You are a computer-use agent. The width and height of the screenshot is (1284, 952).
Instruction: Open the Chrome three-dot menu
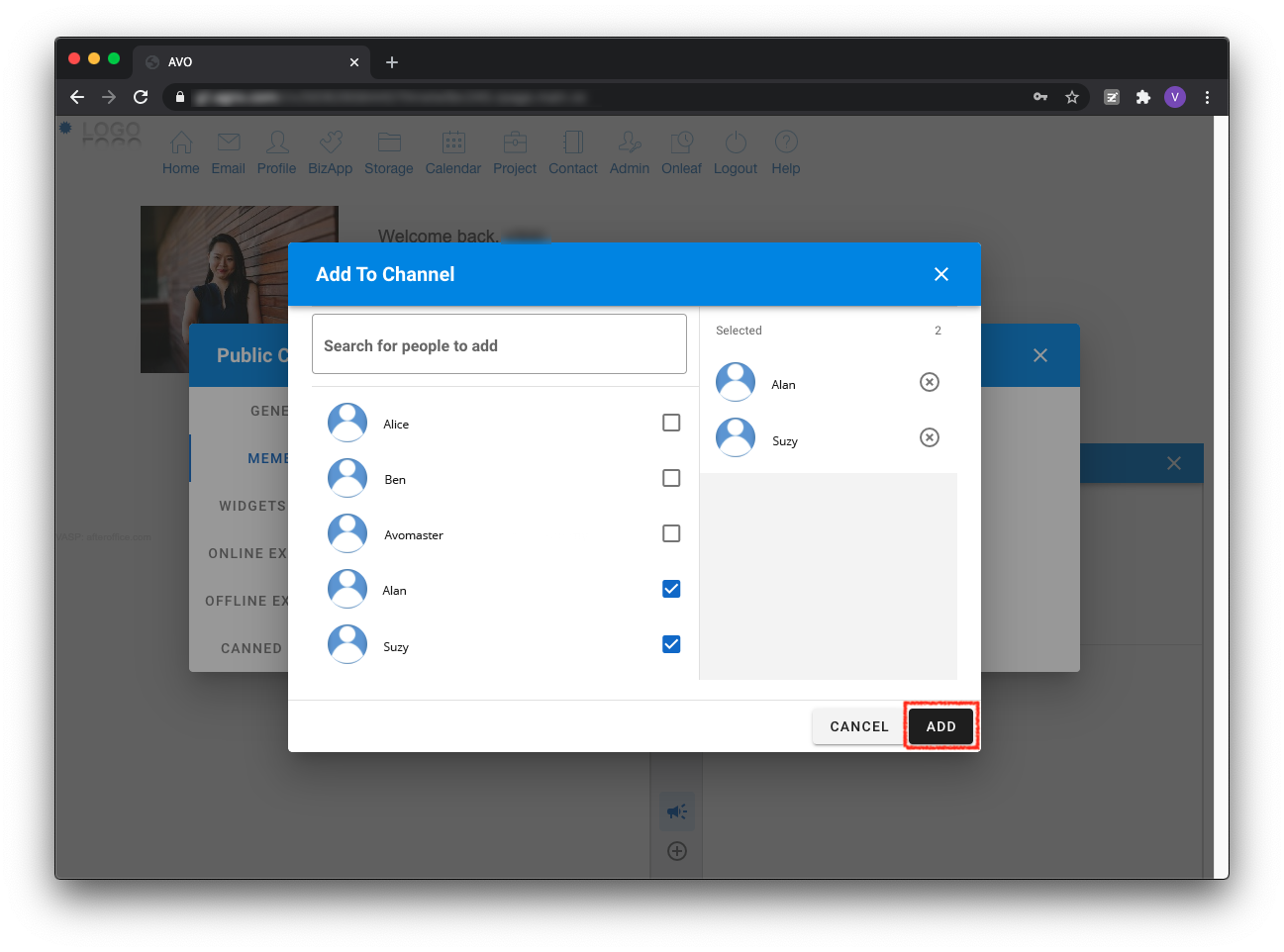coord(1207,97)
